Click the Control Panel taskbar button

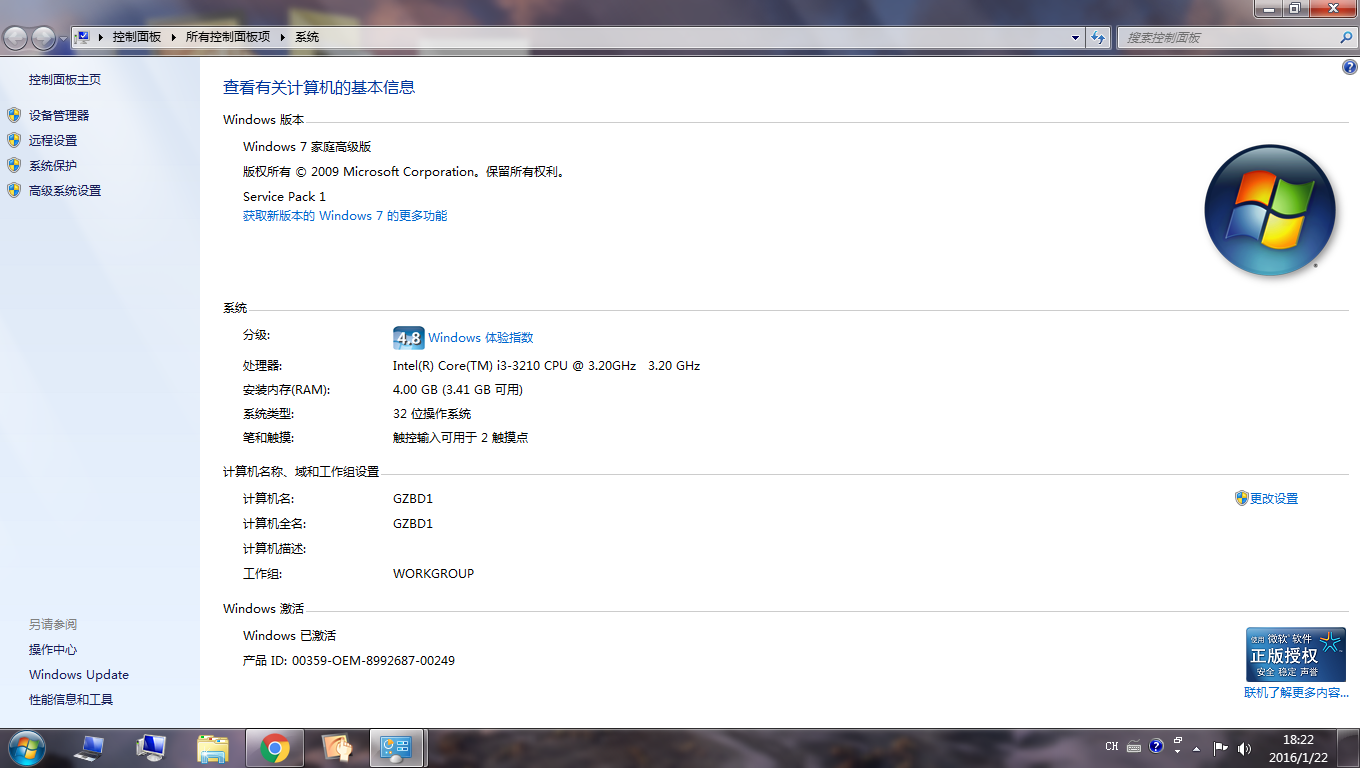point(398,747)
